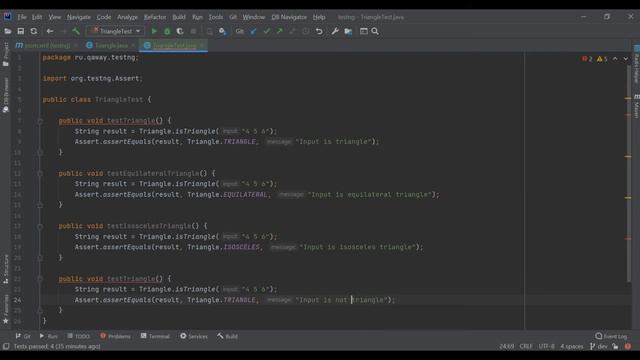
Task: Click the Run with Coverage icon
Action: [x=180, y=31]
